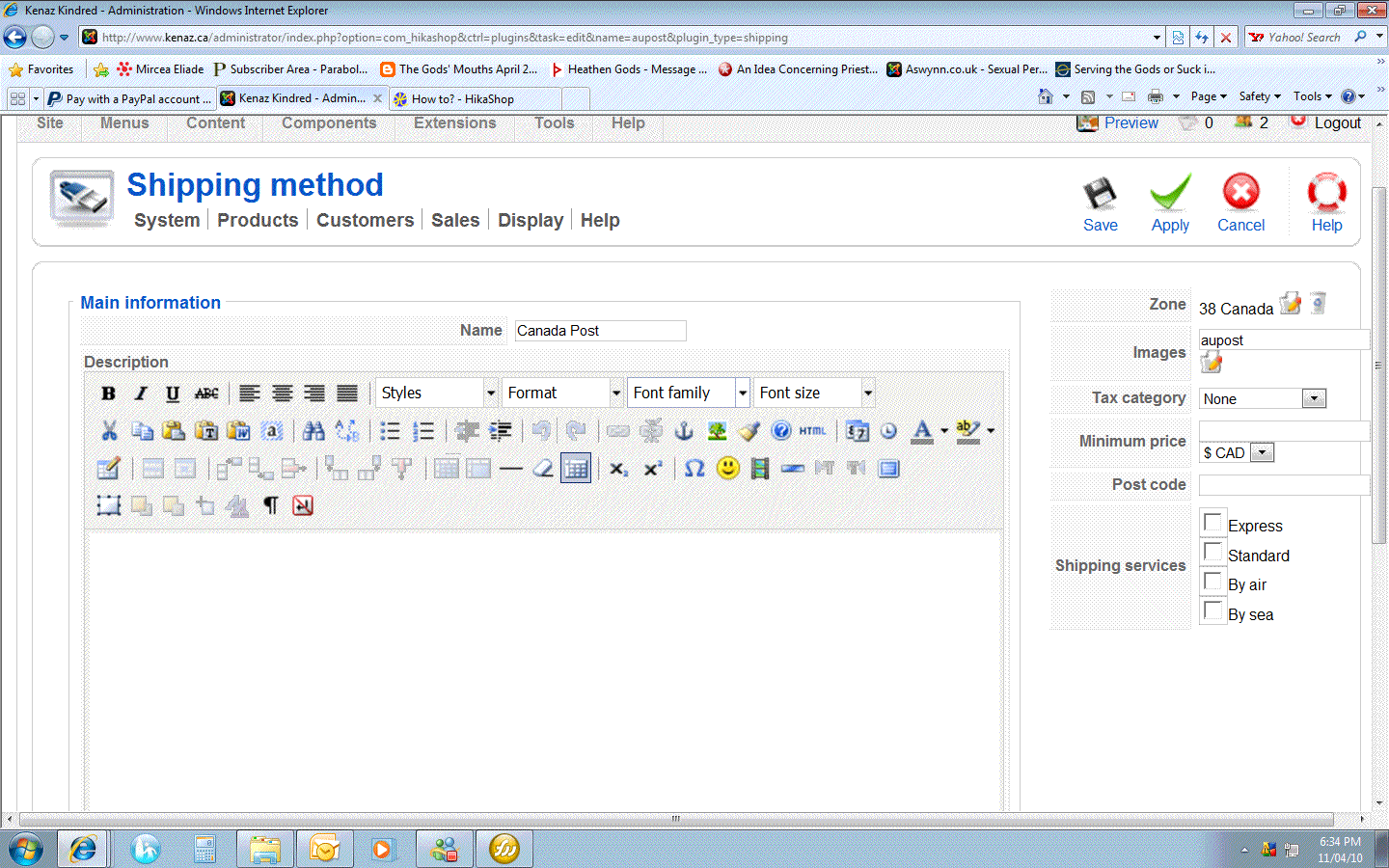Open the Internet Explorer Page menu dropdown

[x=1209, y=96]
